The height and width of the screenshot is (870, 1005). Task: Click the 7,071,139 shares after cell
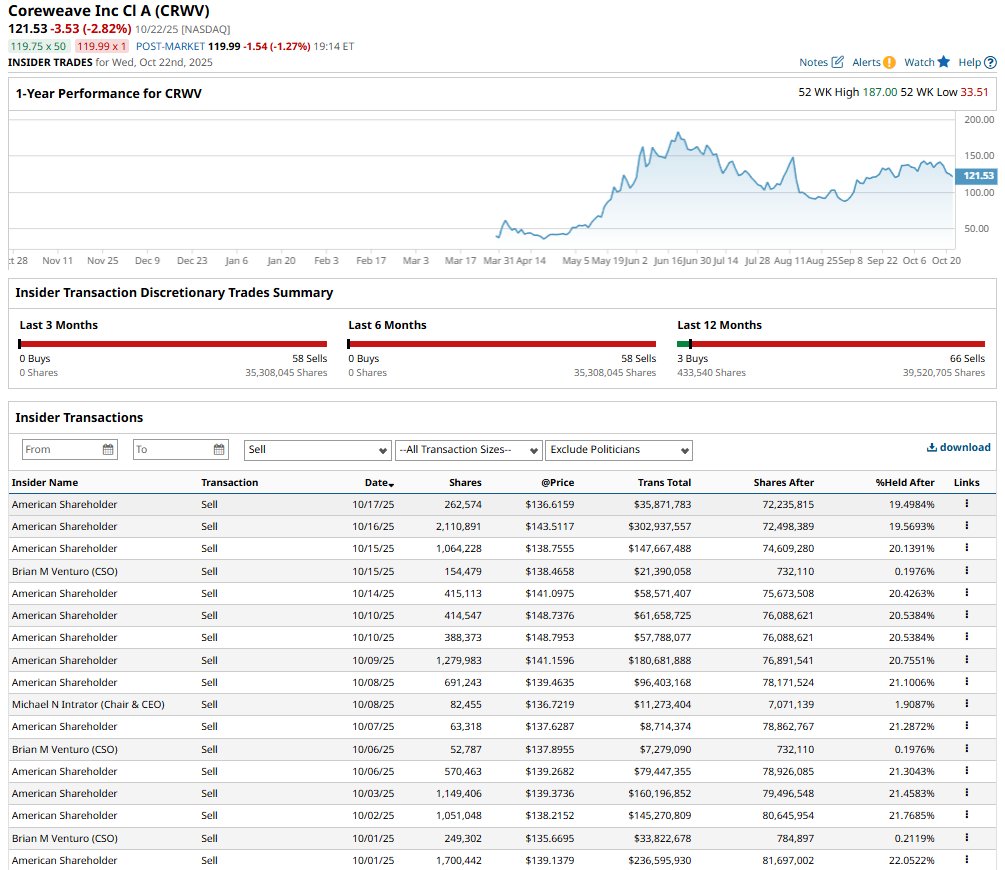tap(791, 705)
